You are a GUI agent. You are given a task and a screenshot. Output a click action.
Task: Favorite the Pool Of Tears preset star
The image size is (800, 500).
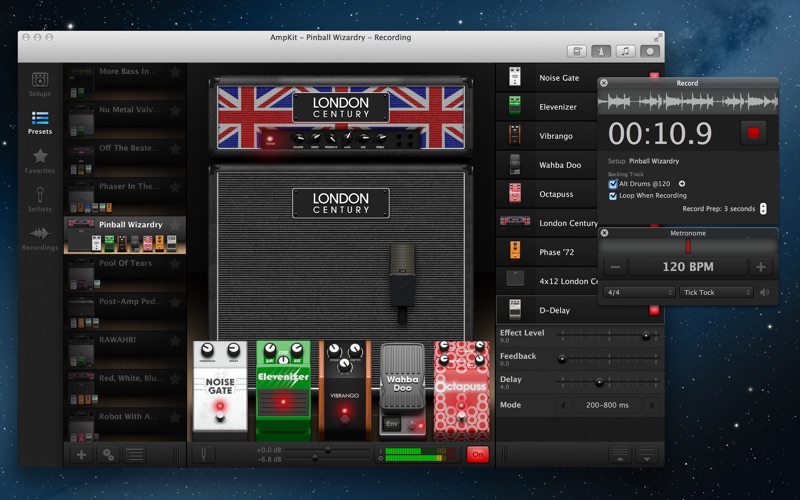[x=175, y=263]
